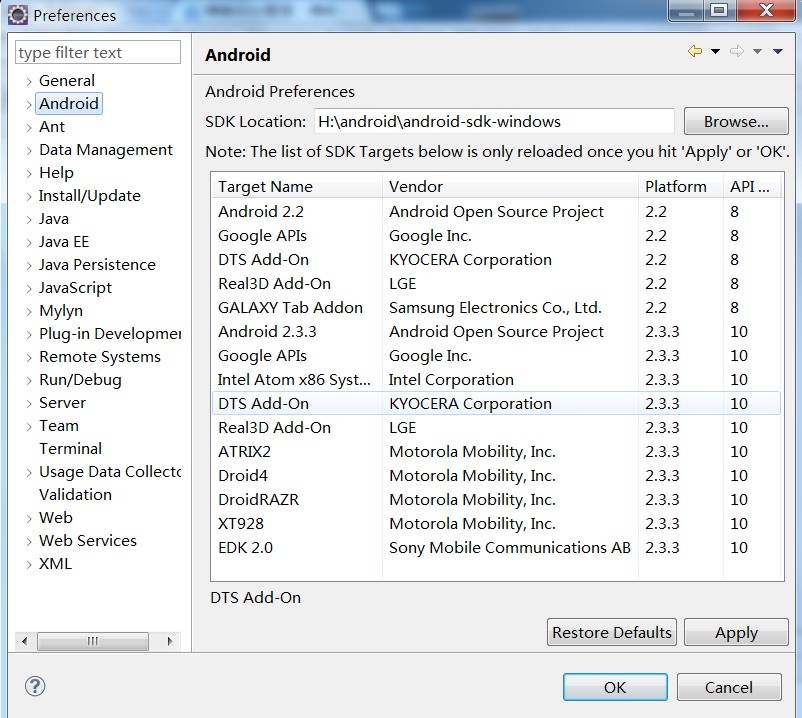Open the preferences view menu dropdown
Viewport: 802px width, 718px height.
778,51
